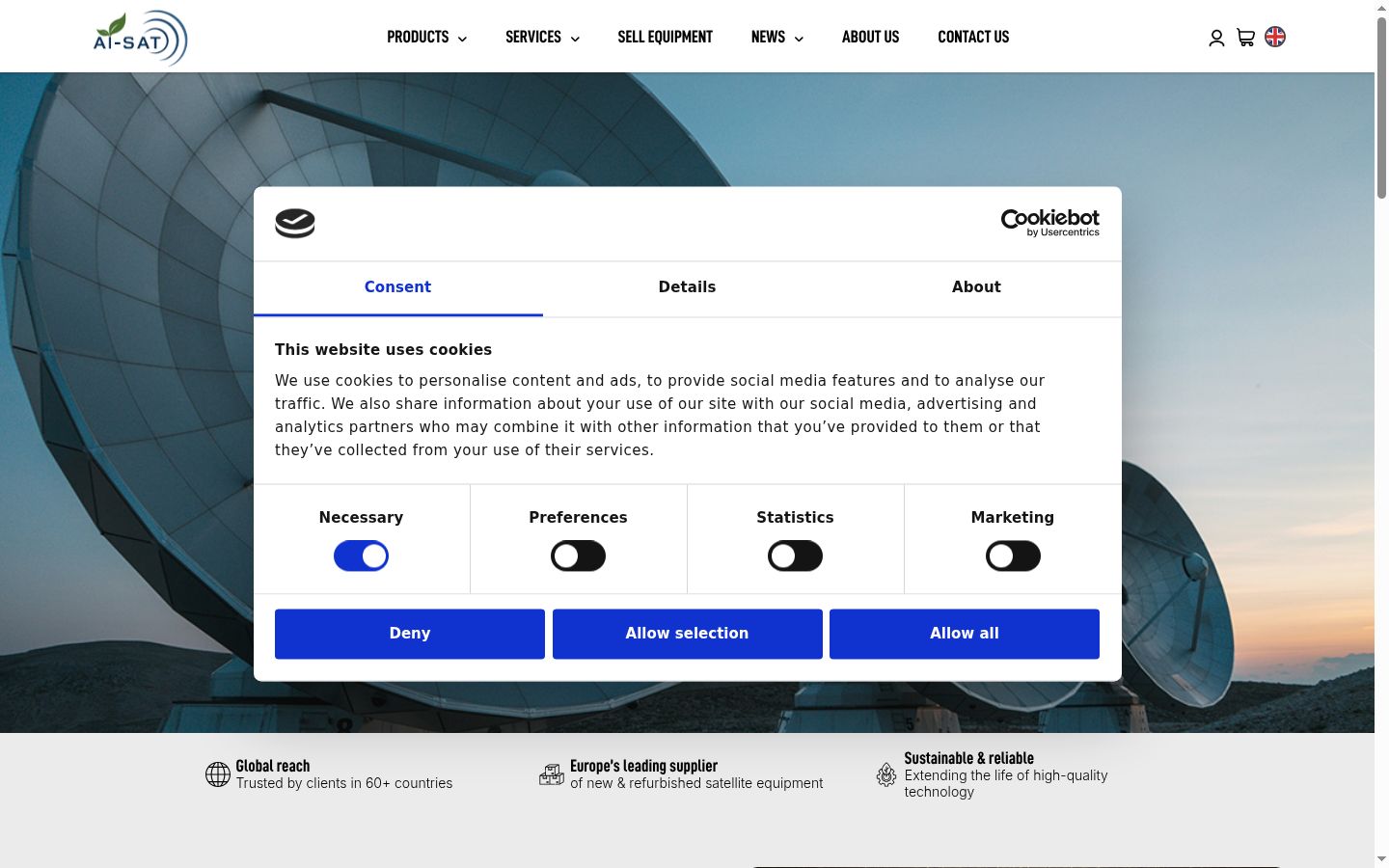1389x868 pixels.
Task: Enable the Preferences cookies switch
Action: [x=578, y=556]
